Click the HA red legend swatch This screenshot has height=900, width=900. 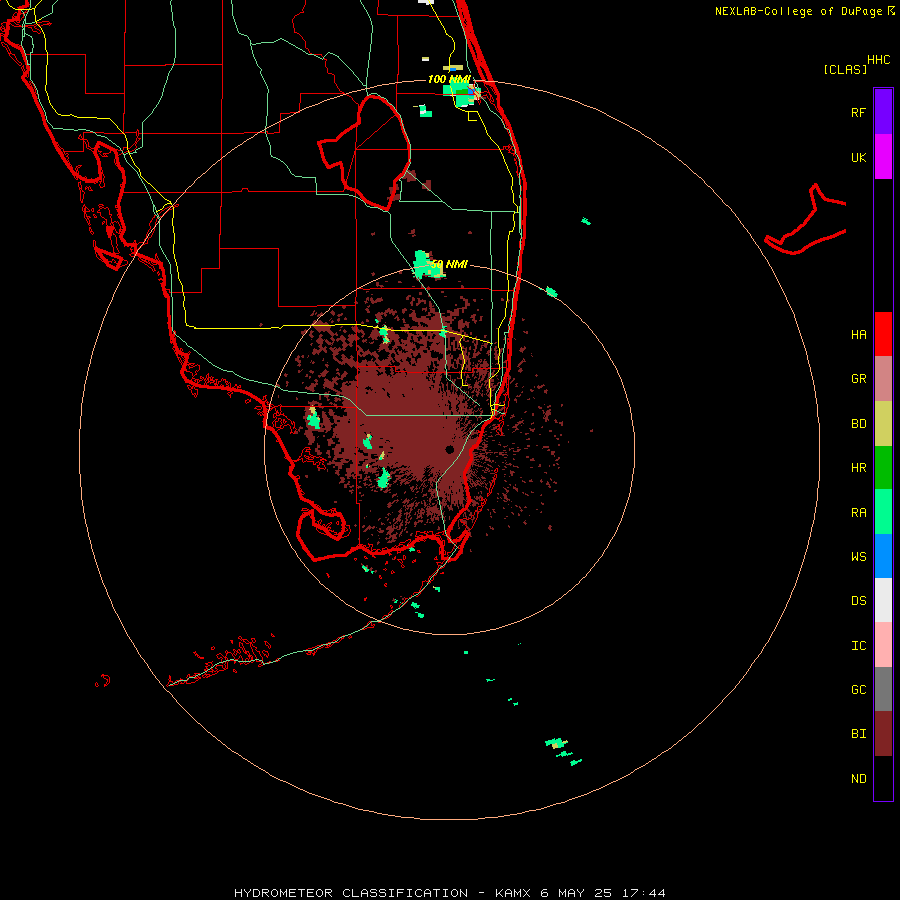pos(883,334)
